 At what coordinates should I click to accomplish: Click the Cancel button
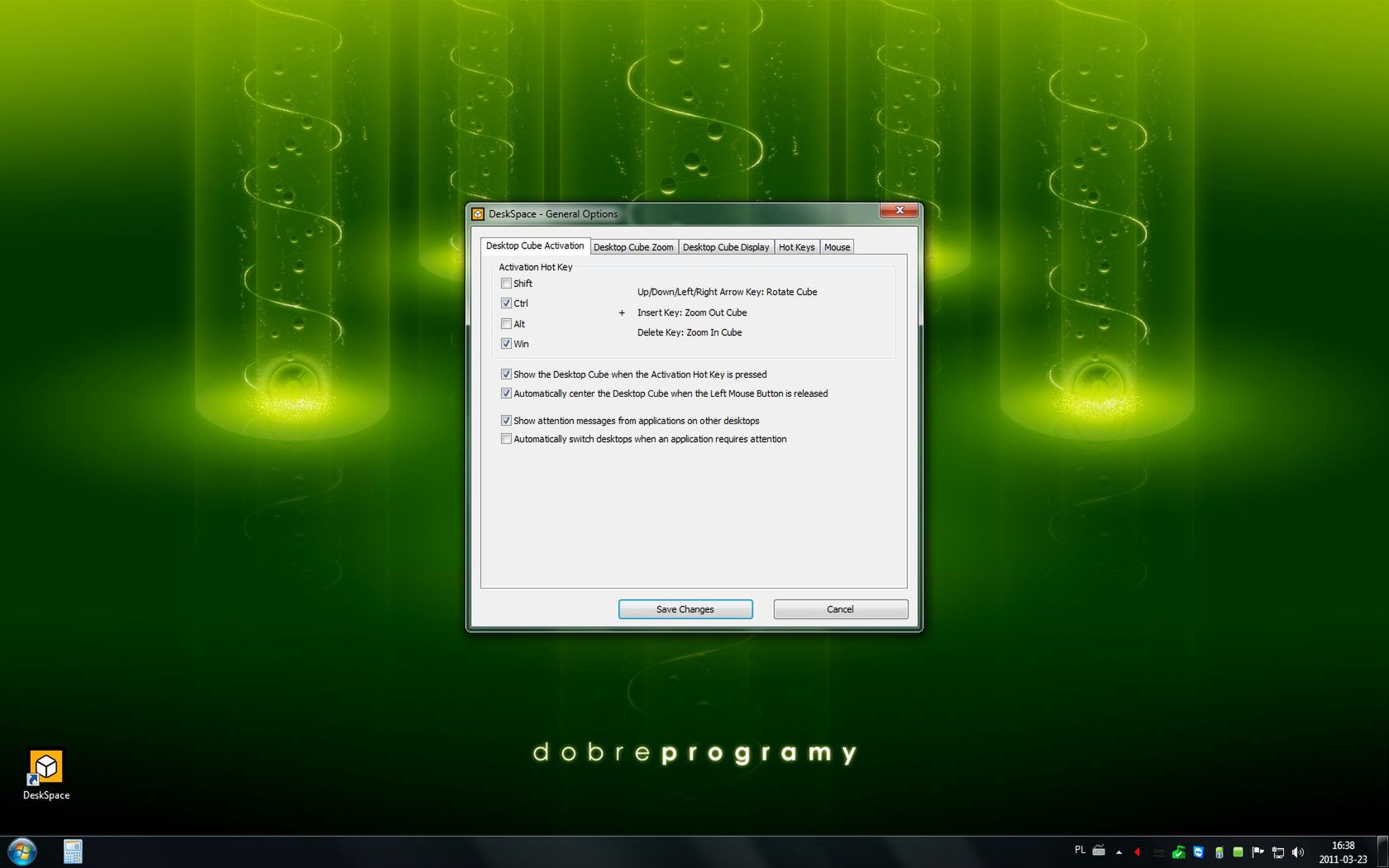coord(840,609)
